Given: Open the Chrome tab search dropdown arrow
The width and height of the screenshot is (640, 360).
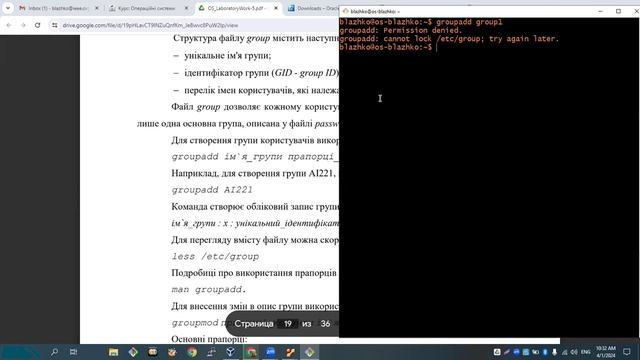Looking at the screenshot, I should coord(8,8).
